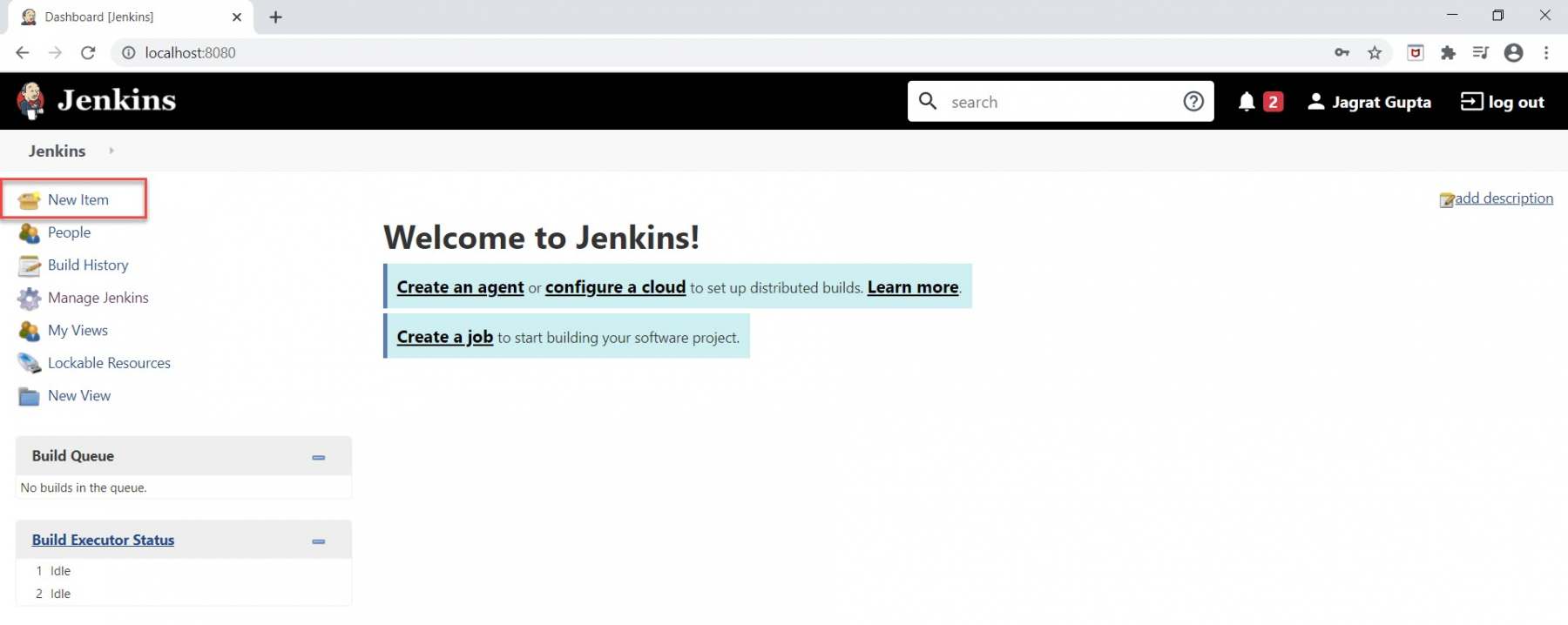1568x625 pixels.
Task: Open People in the sidebar
Action: (x=70, y=232)
